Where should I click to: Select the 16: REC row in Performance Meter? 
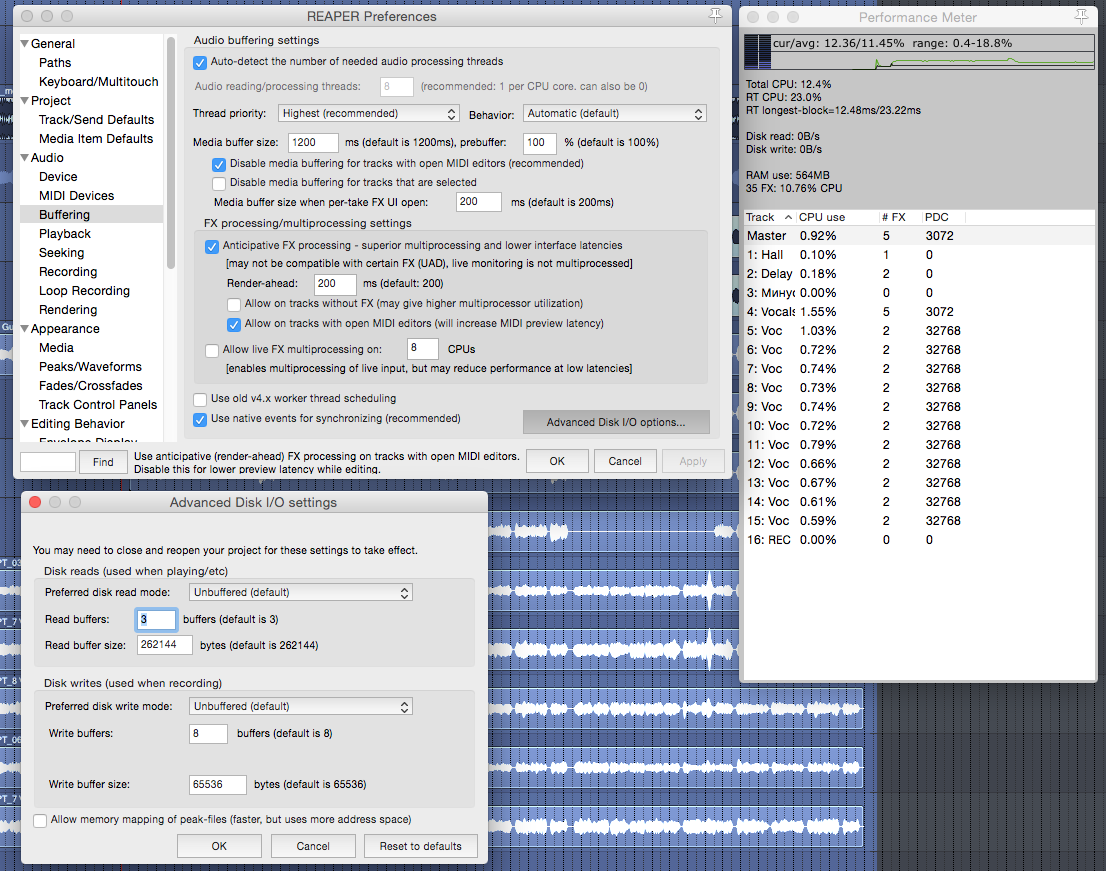pyautogui.click(x=920, y=540)
